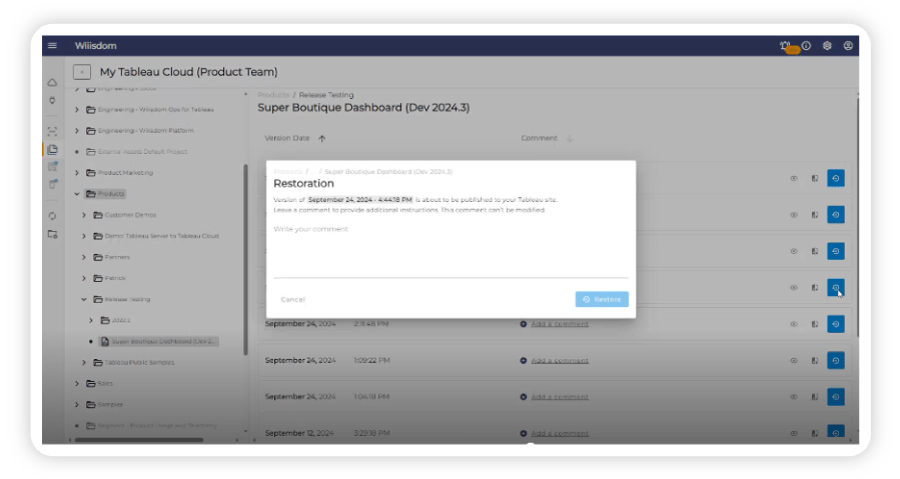Select the sync arrows icon in the sidebar
Viewport: 900px width, 479px height.
[x=52, y=216]
